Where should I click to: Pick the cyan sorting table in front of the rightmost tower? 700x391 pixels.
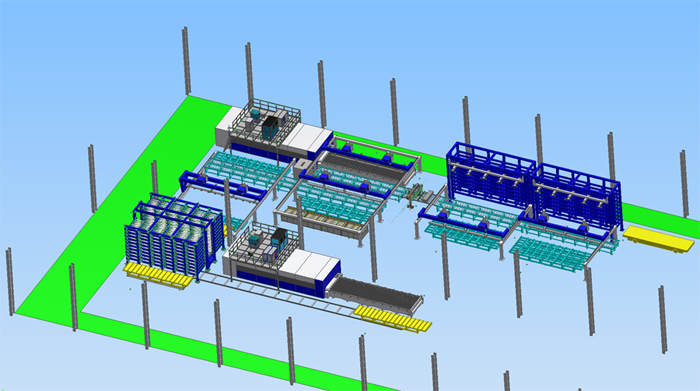point(554,254)
